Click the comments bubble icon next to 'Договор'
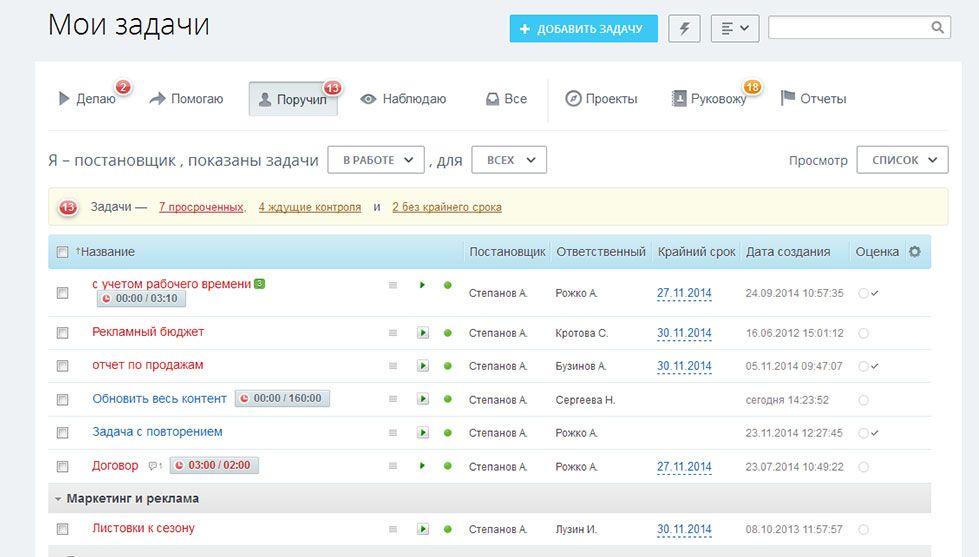This screenshot has height=557, width=979. tap(155, 466)
